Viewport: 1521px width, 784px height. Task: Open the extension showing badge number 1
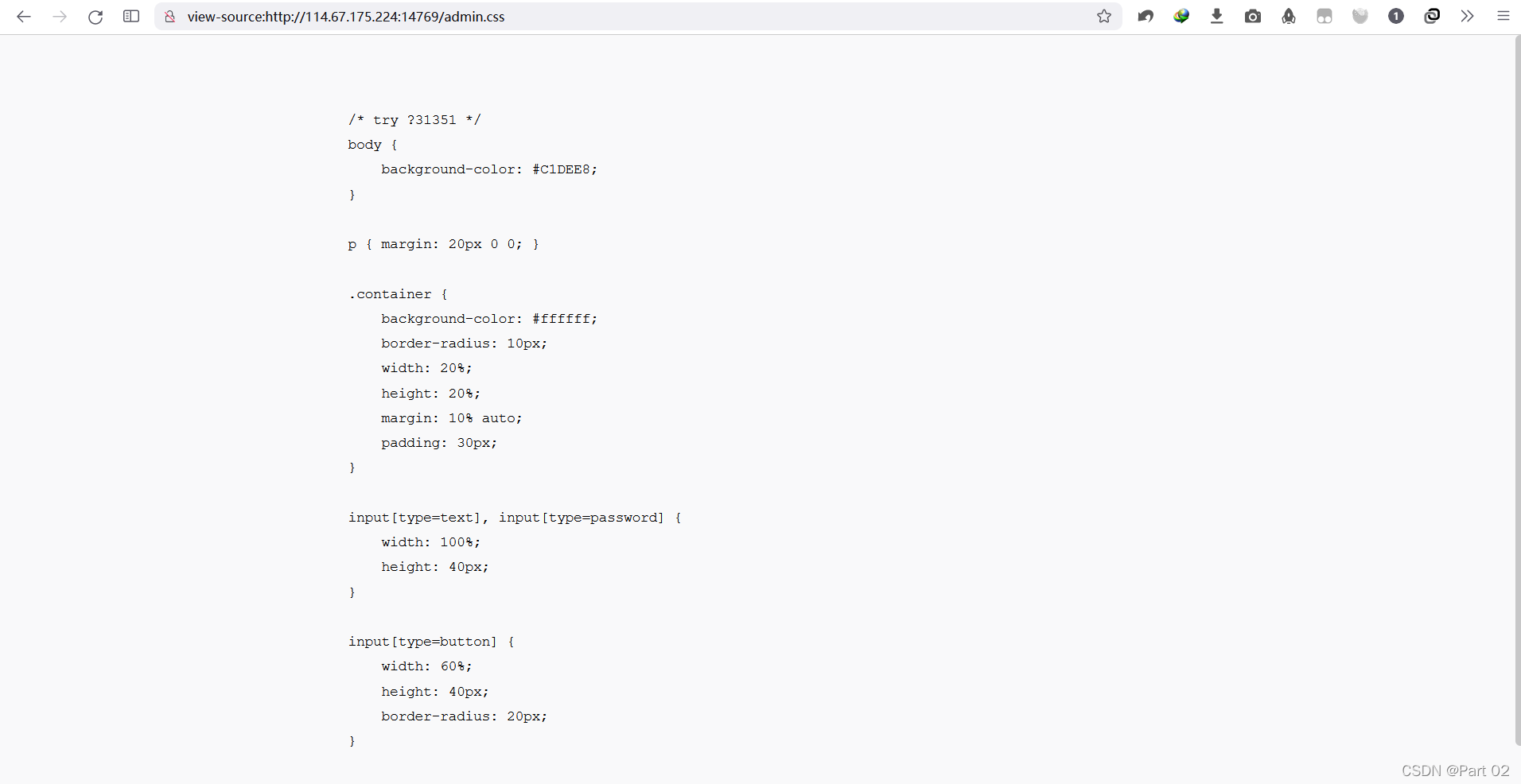(x=1396, y=16)
